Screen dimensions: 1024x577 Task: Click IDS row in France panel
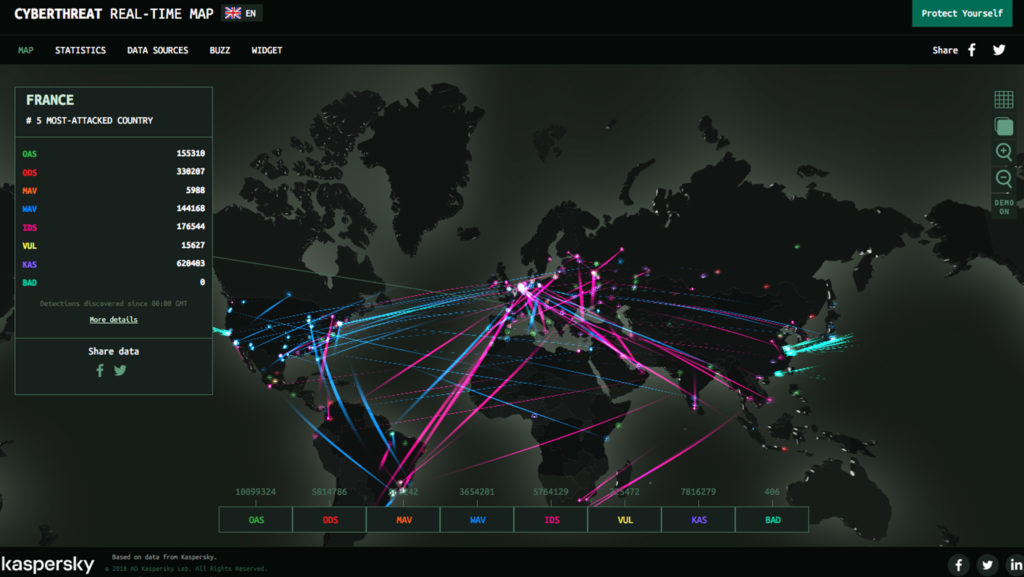tap(114, 227)
